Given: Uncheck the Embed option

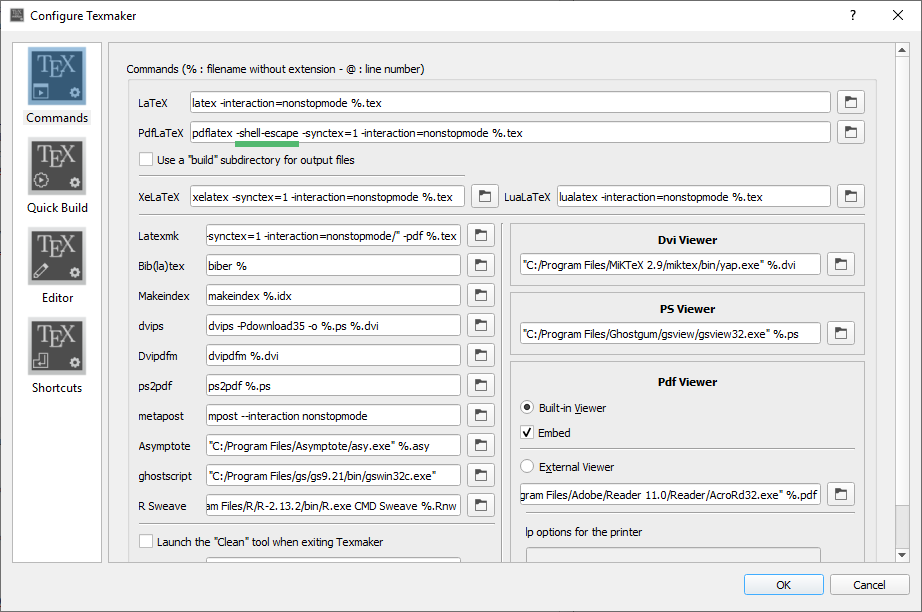Looking at the screenshot, I should (x=528, y=433).
